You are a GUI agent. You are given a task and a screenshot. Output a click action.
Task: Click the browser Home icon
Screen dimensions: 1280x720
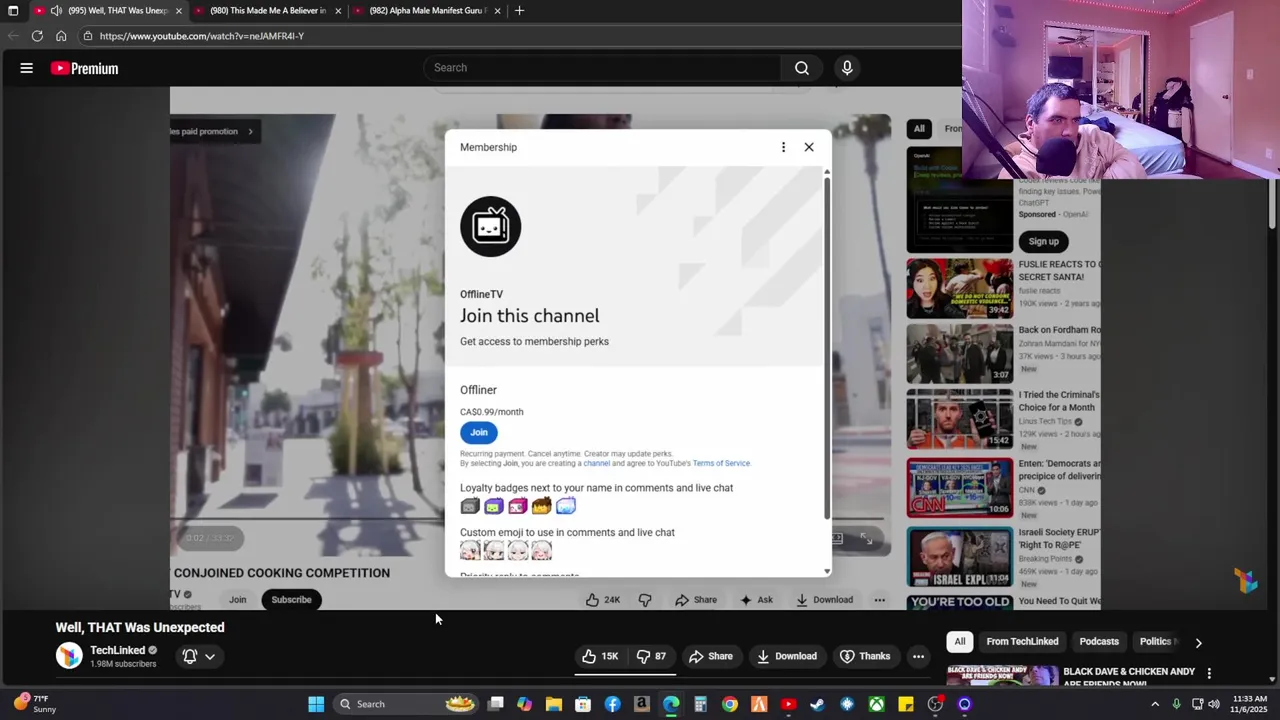pos(61,36)
